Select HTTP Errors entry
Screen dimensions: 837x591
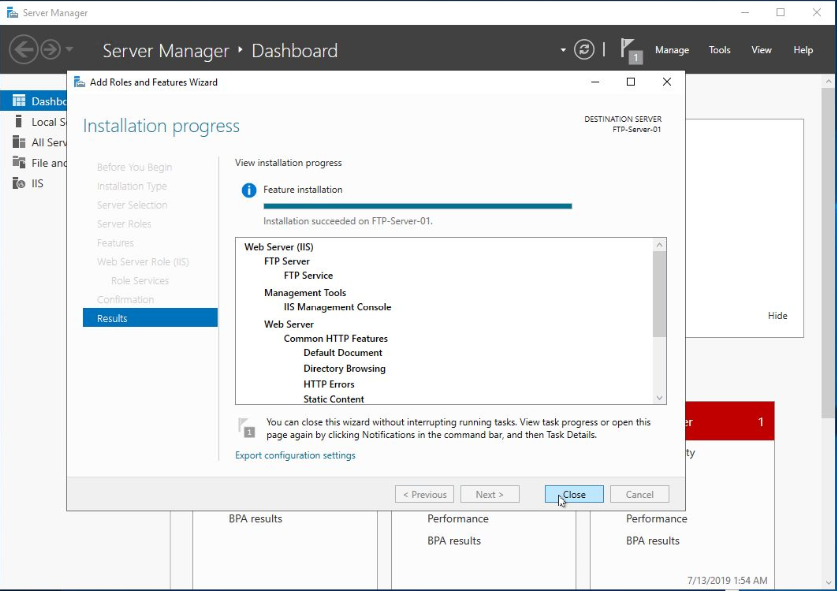329,384
